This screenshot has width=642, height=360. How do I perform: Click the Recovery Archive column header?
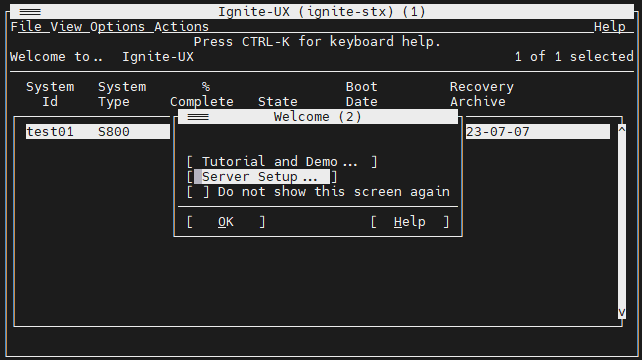[482, 94]
